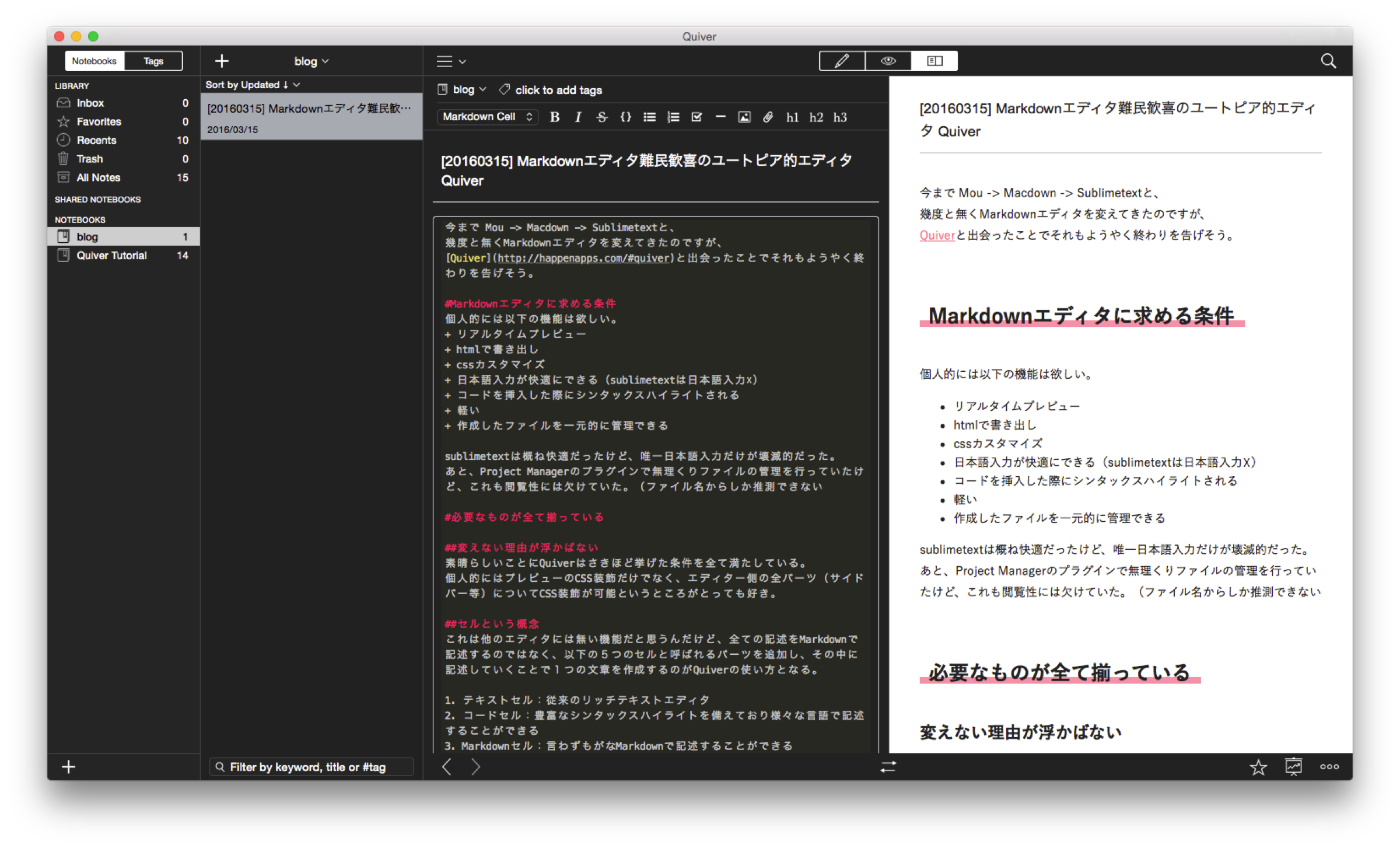
Task: Click the Bold formatting icon
Action: click(555, 117)
